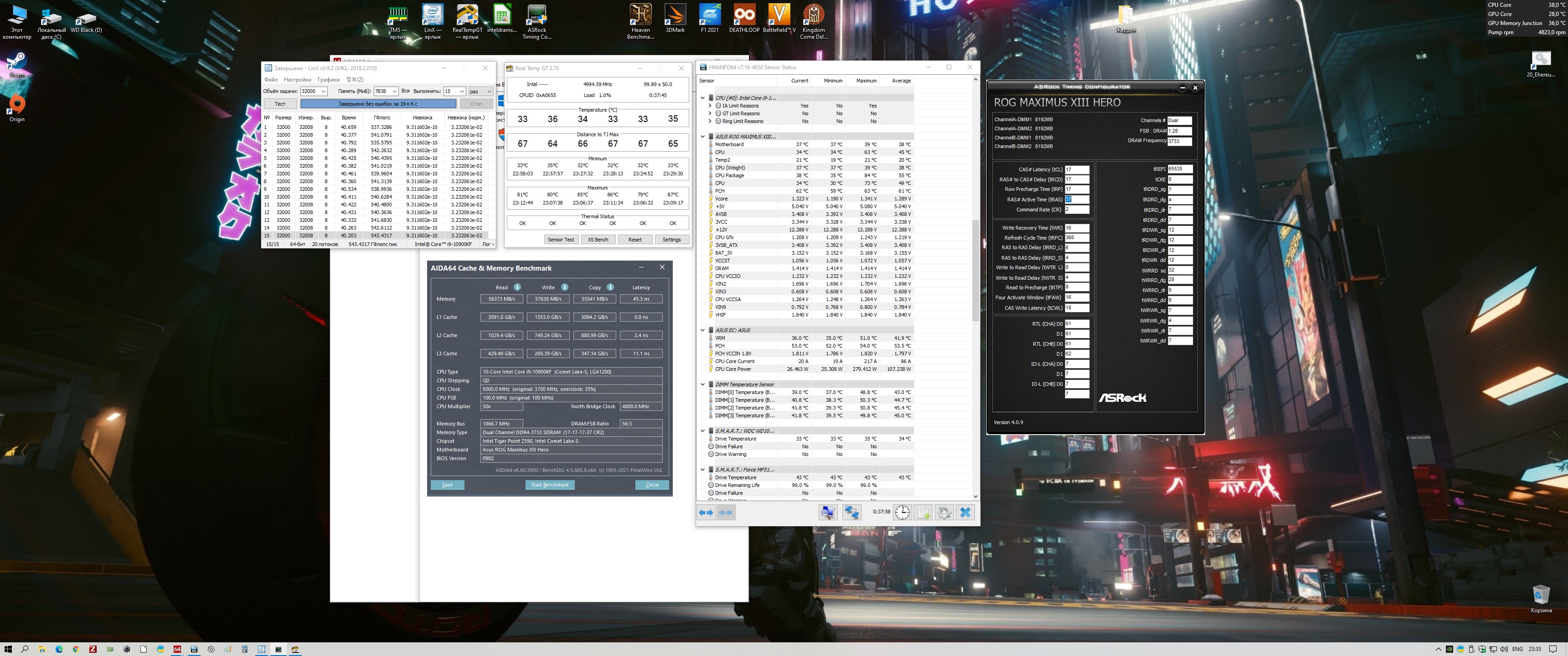Click info icon next to Read column
This screenshot has width=1568, height=656.
coord(517,287)
